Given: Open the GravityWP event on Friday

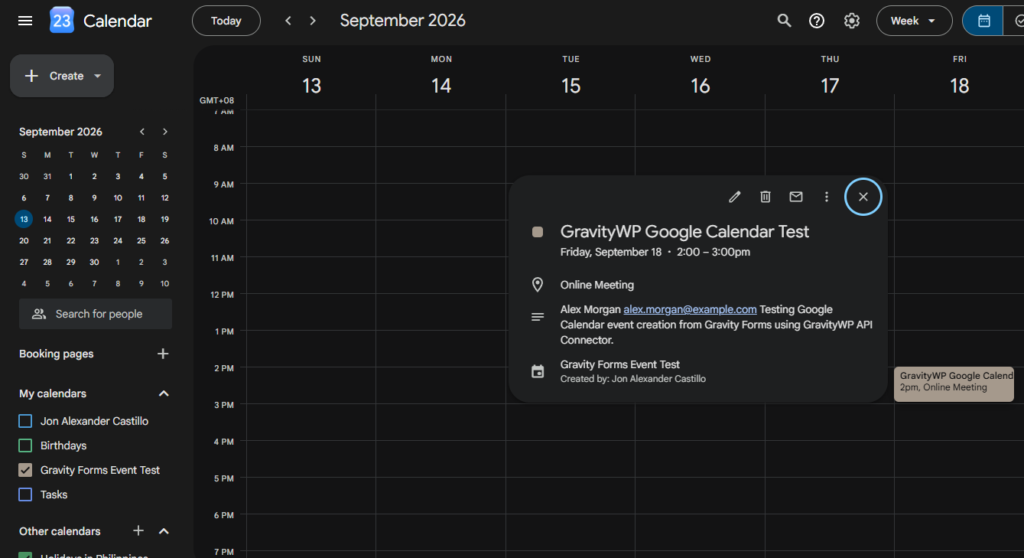Looking at the screenshot, I should click(x=953, y=384).
